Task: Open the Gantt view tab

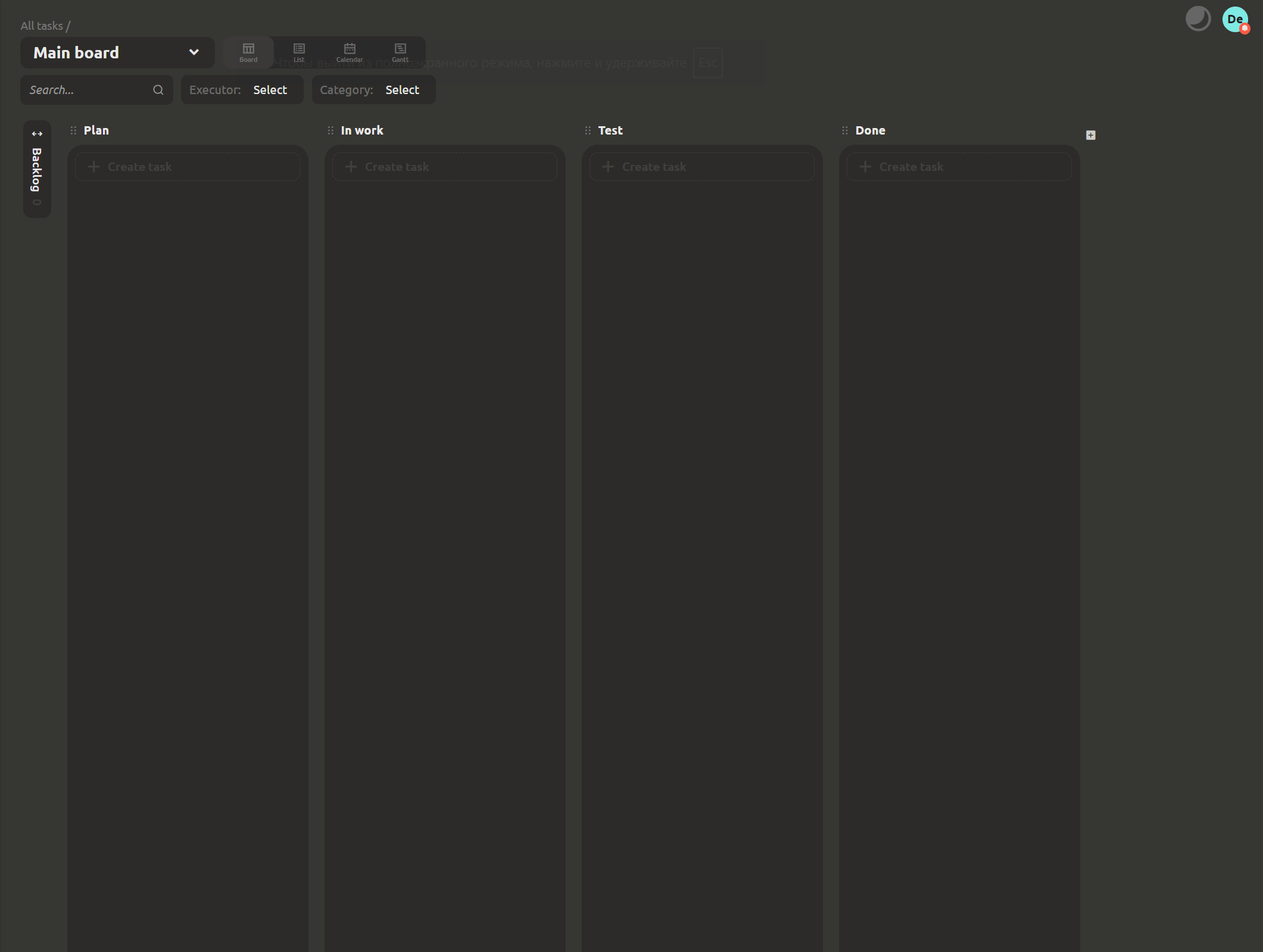Action: point(400,52)
